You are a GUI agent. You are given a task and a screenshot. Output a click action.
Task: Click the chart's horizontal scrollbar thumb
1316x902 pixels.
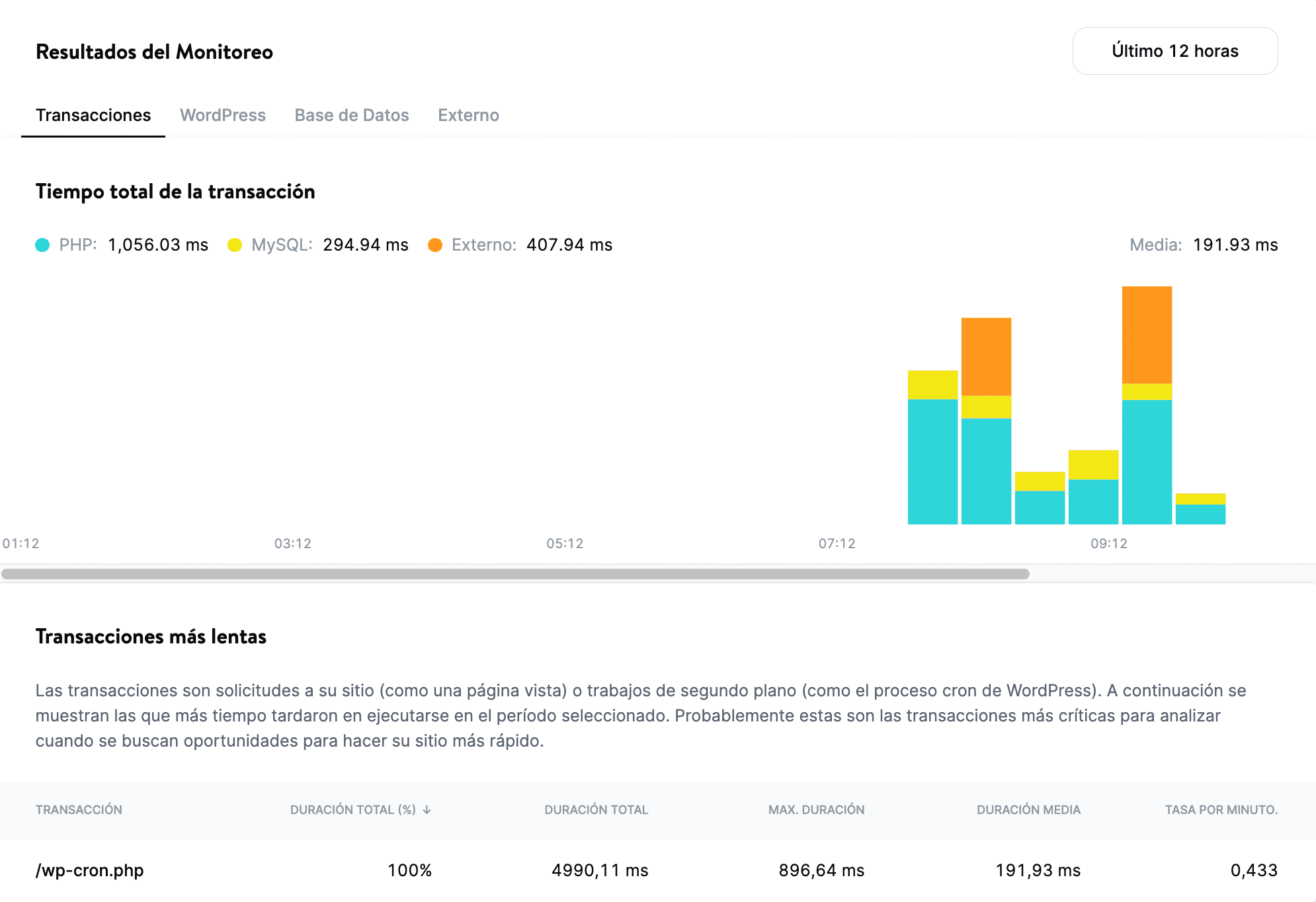[x=515, y=574]
